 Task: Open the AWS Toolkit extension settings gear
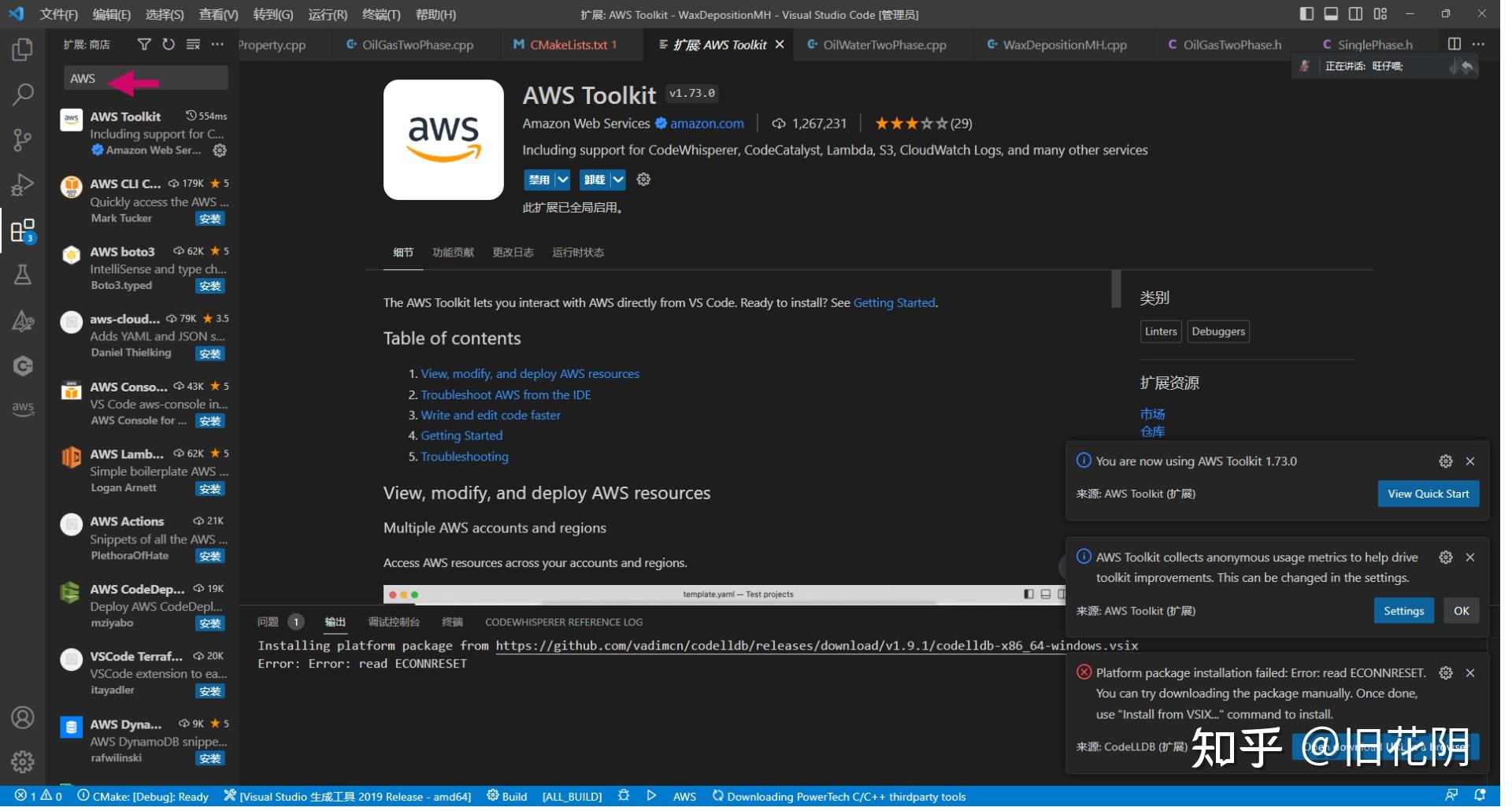click(x=643, y=179)
